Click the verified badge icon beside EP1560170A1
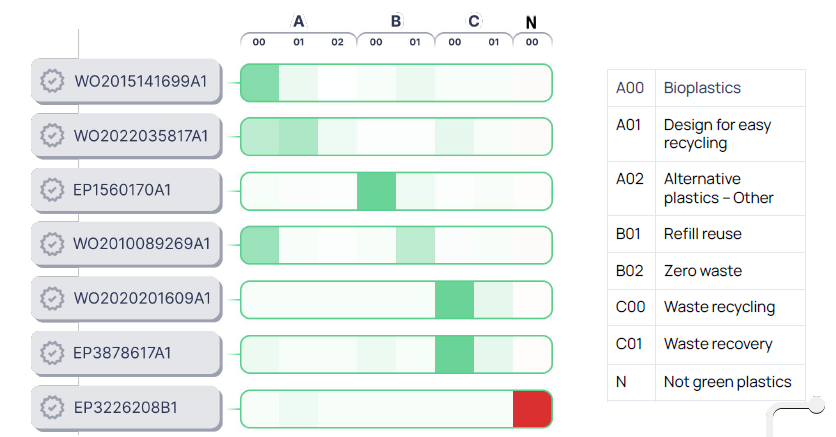 52,189
